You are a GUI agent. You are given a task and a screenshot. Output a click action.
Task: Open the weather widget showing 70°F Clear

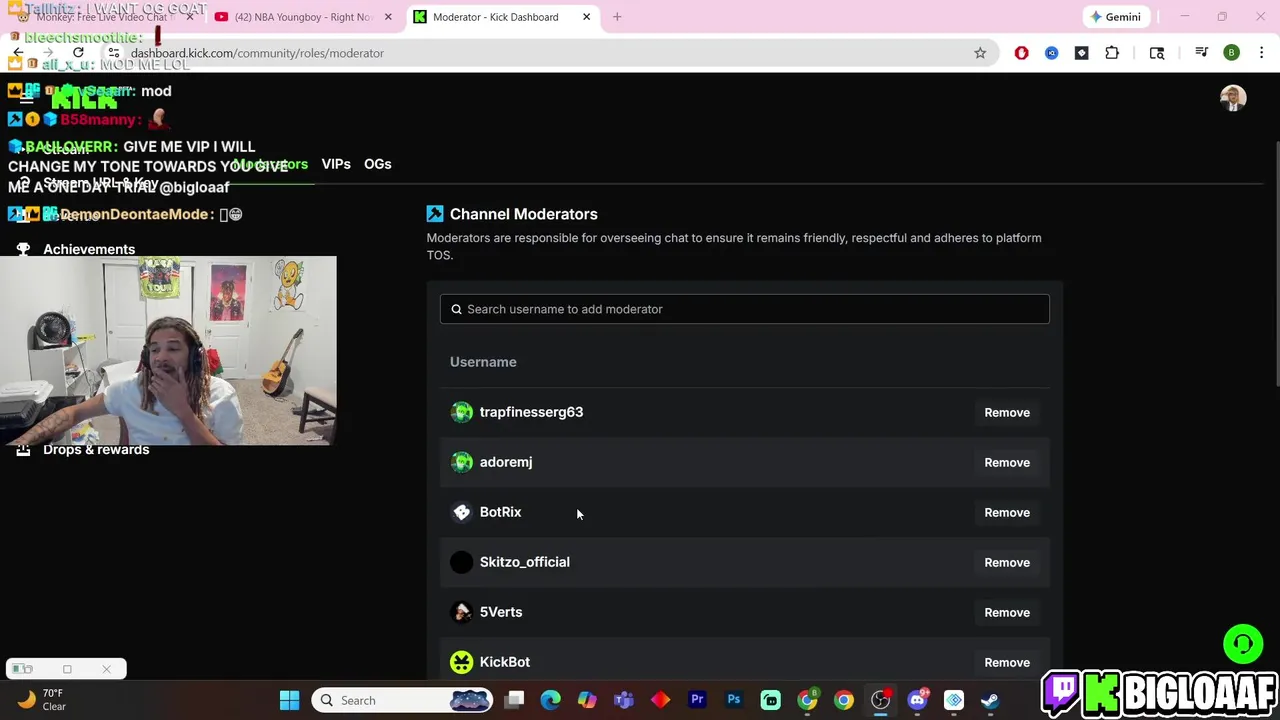(x=42, y=700)
